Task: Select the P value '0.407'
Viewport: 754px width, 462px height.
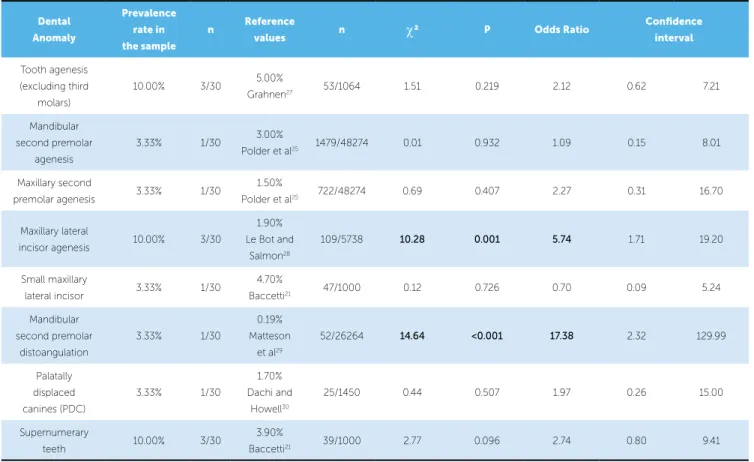Action: (487, 191)
